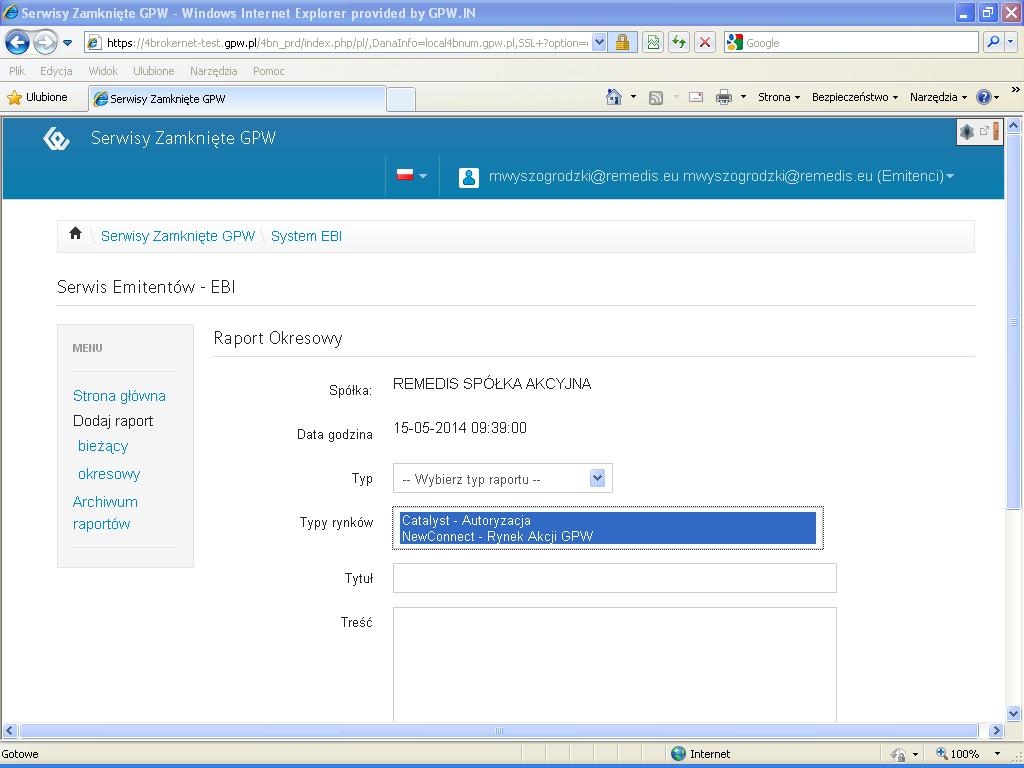The width and height of the screenshot is (1024, 768).
Task: Open the Wybierz typ raportu dropdown
Action: pyautogui.click(x=502, y=479)
